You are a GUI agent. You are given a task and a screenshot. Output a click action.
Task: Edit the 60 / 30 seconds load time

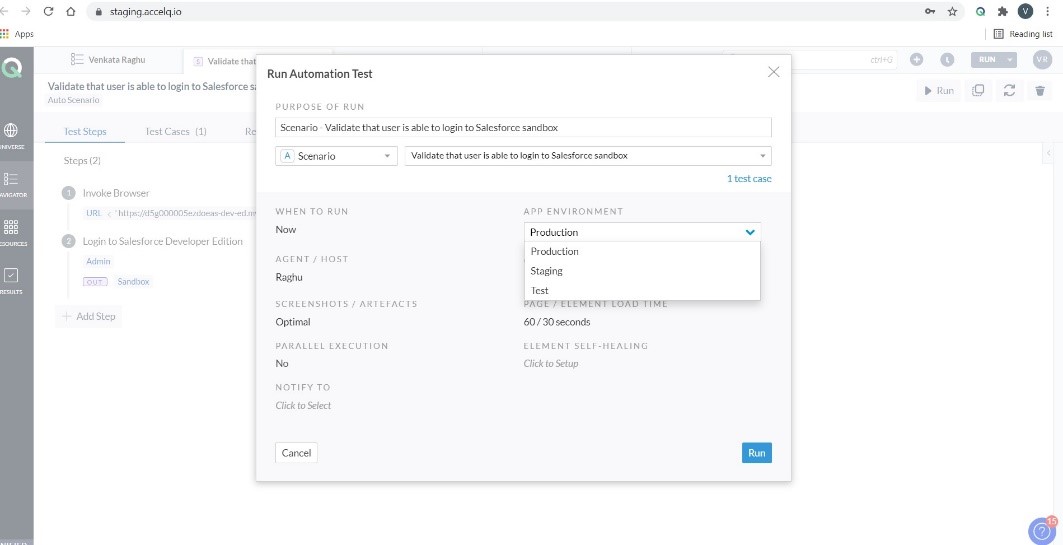click(557, 322)
